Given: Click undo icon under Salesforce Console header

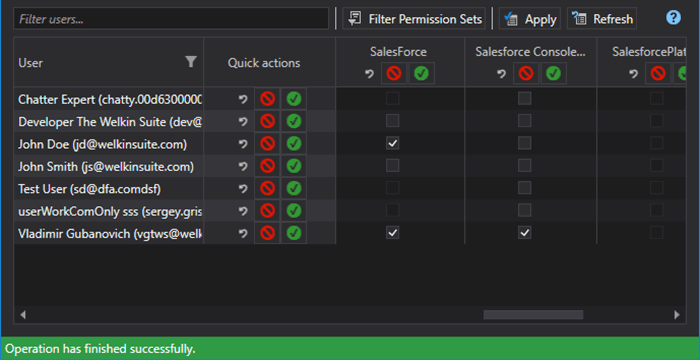Looking at the screenshot, I should pos(501,74).
